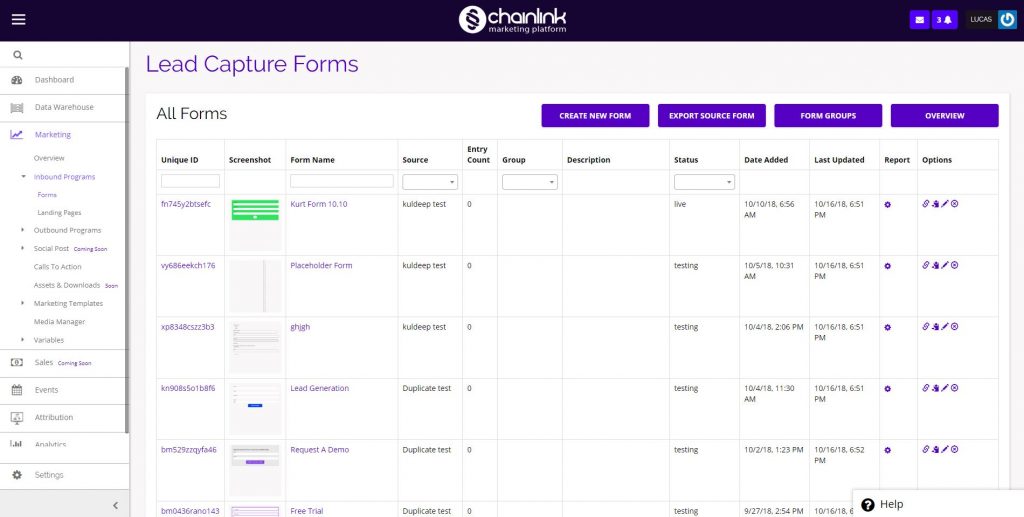Open Media Manager menu item
The image size is (1024, 517).
coord(59,321)
